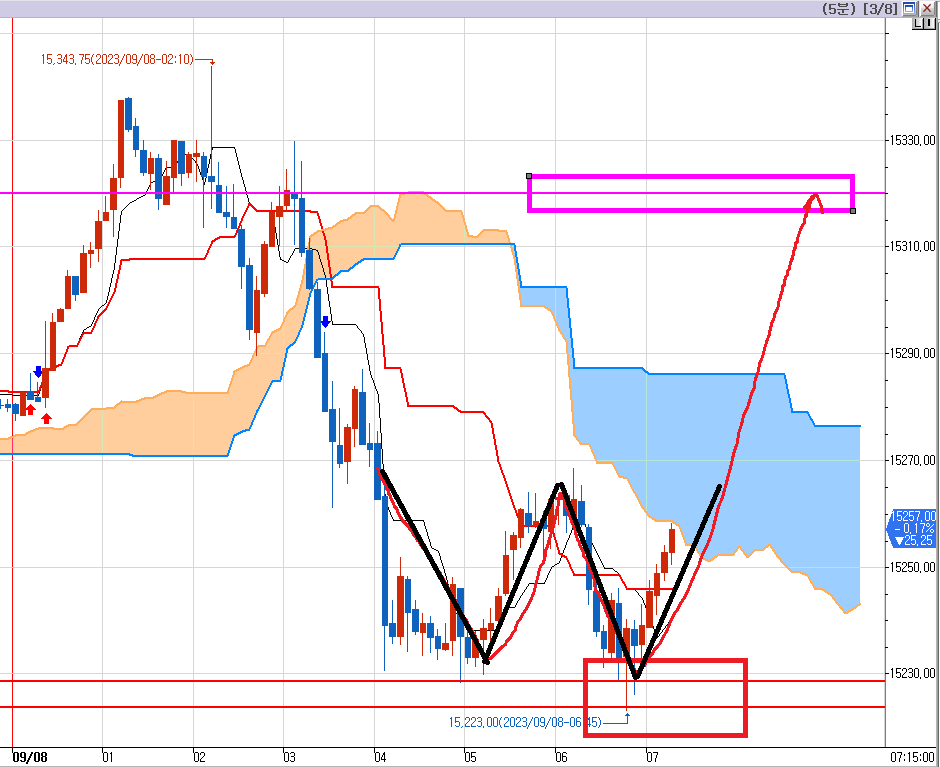Click the 07 hour label on time axis
This screenshot has width=940, height=767.
click(x=652, y=757)
